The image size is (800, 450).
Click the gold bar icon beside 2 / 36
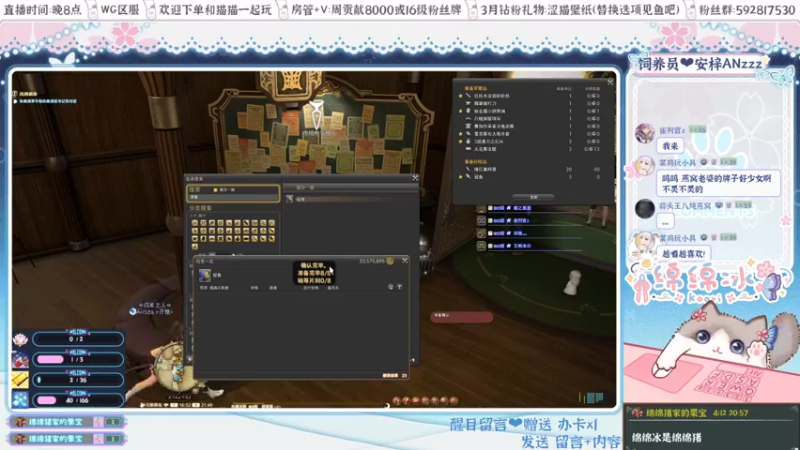20,380
